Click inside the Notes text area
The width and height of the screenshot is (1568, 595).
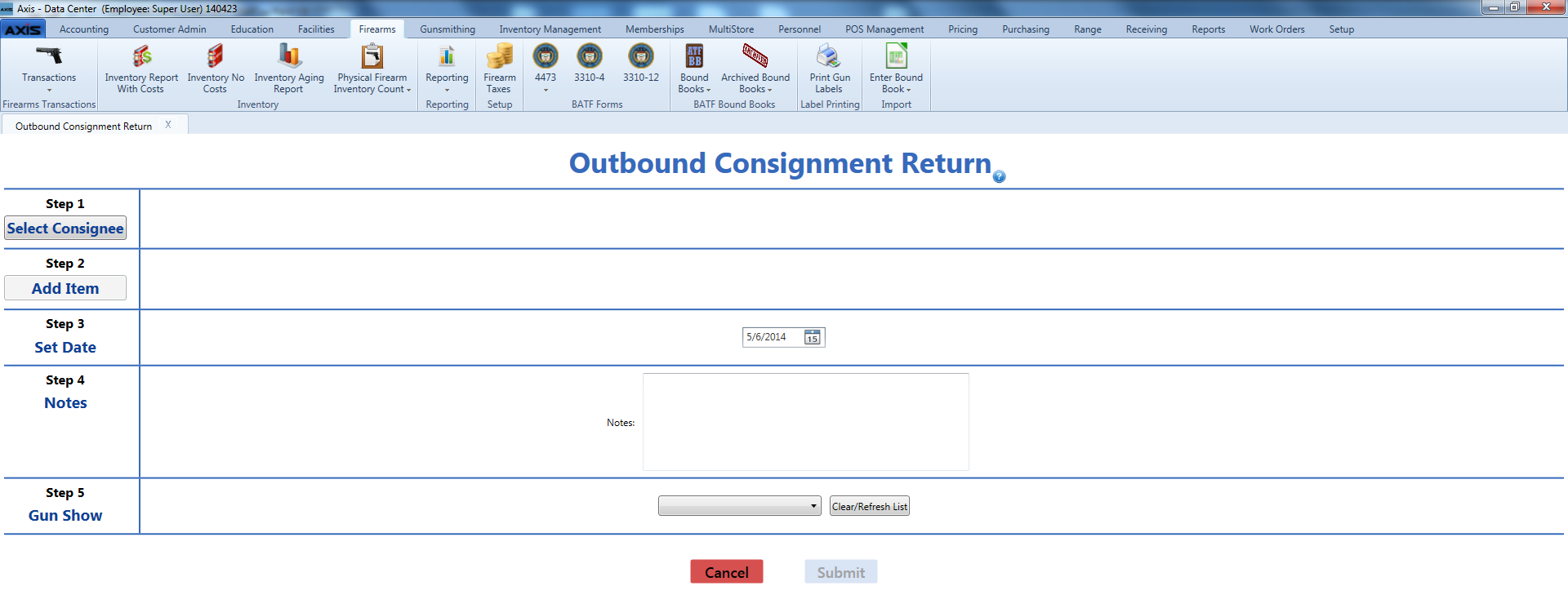tap(806, 422)
